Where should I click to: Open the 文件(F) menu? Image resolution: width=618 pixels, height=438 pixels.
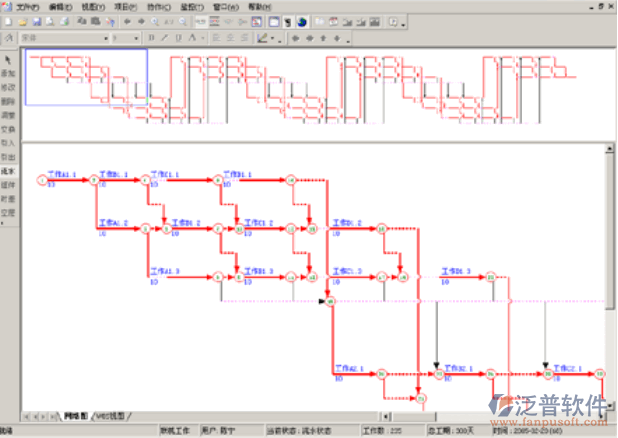tap(27, 6)
